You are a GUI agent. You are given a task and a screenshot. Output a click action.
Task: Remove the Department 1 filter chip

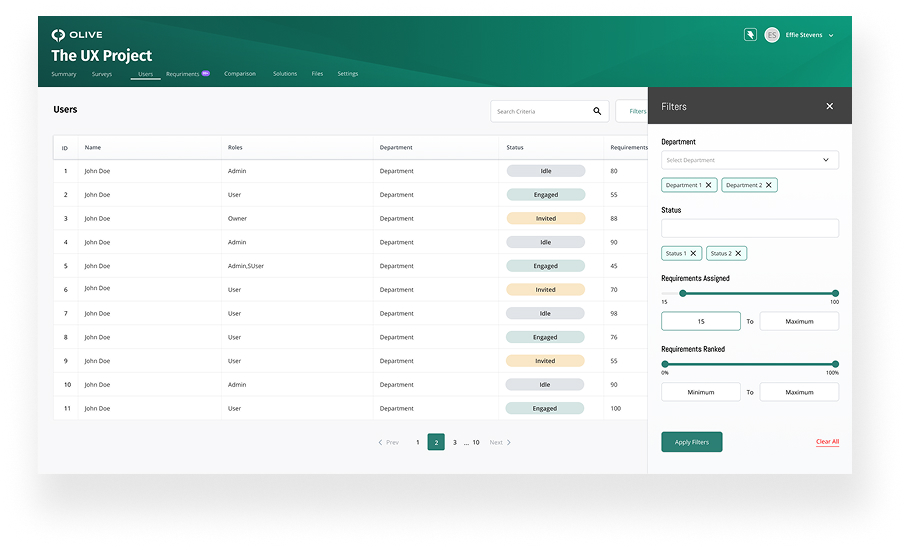click(x=708, y=185)
